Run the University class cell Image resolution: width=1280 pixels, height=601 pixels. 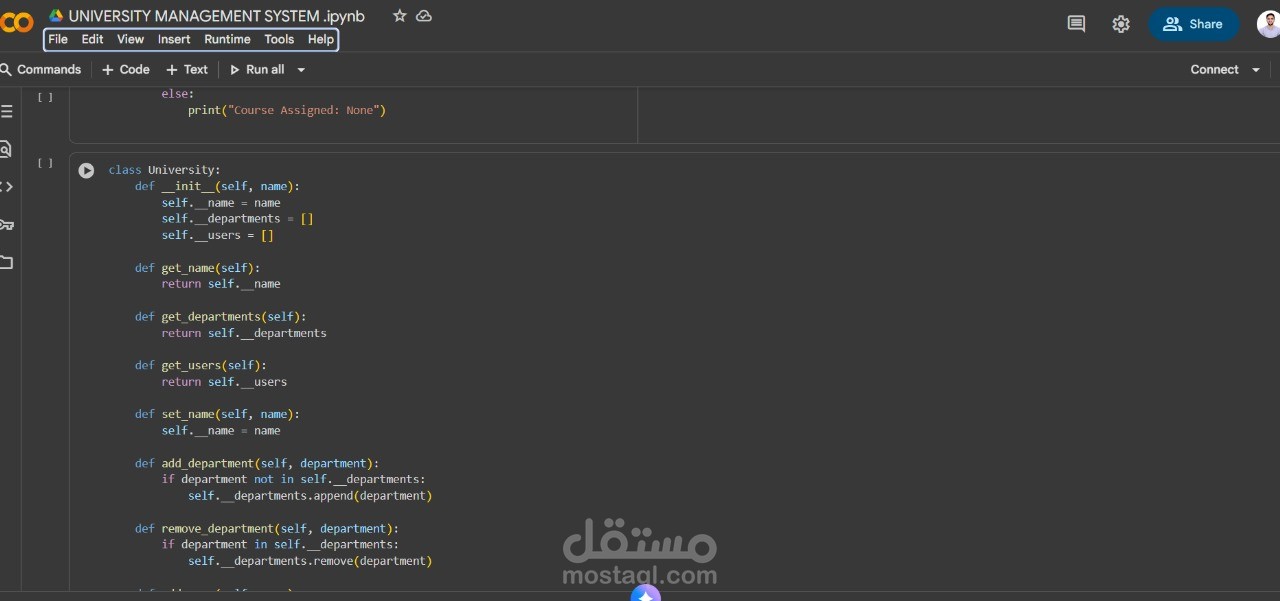(x=86, y=171)
